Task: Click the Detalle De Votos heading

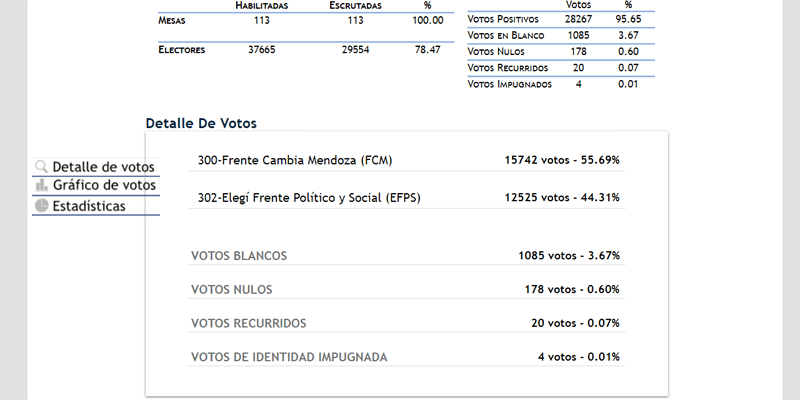Action: tap(201, 123)
